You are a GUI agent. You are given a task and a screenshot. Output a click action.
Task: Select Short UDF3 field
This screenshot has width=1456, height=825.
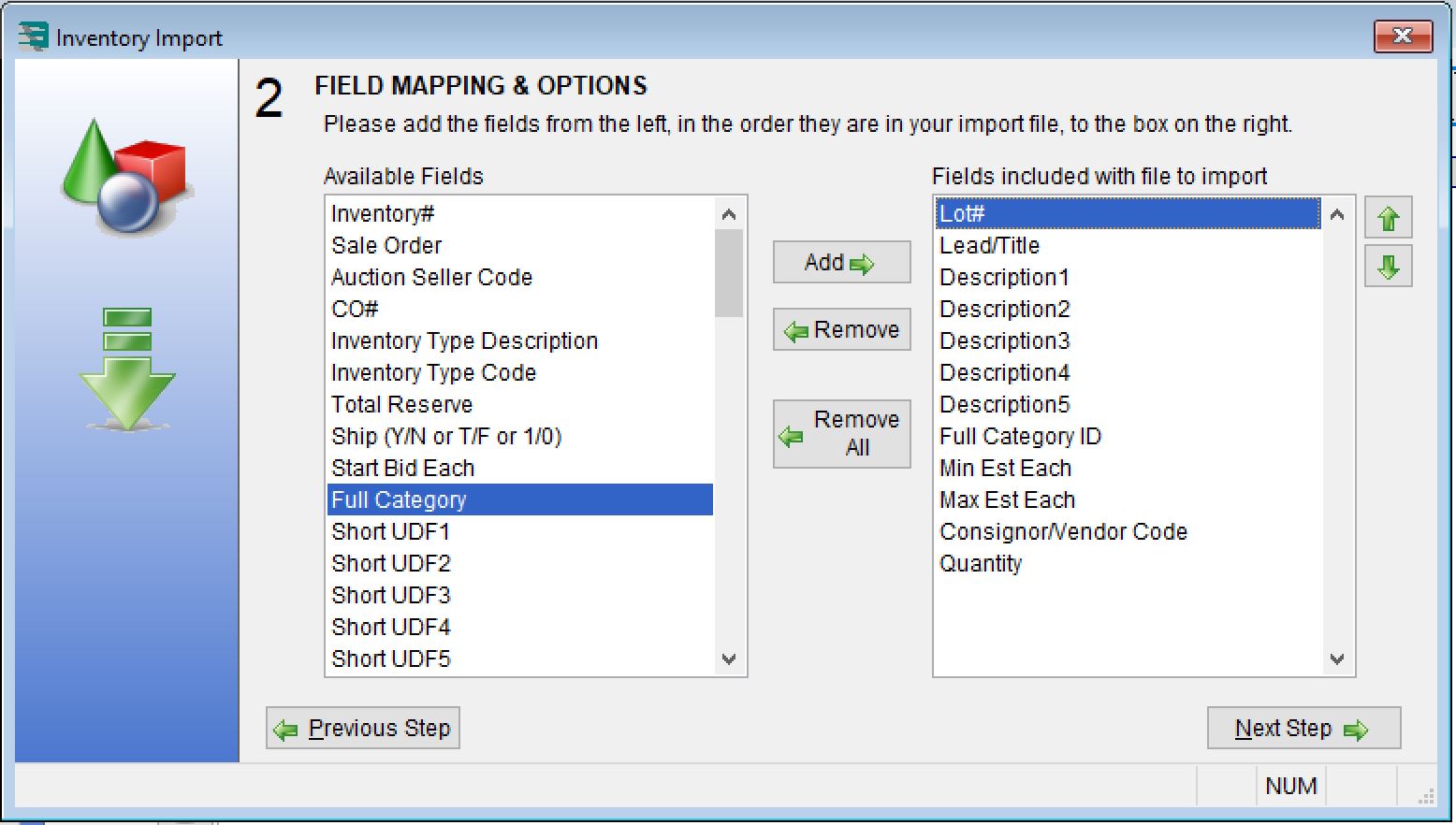[520, 596]
